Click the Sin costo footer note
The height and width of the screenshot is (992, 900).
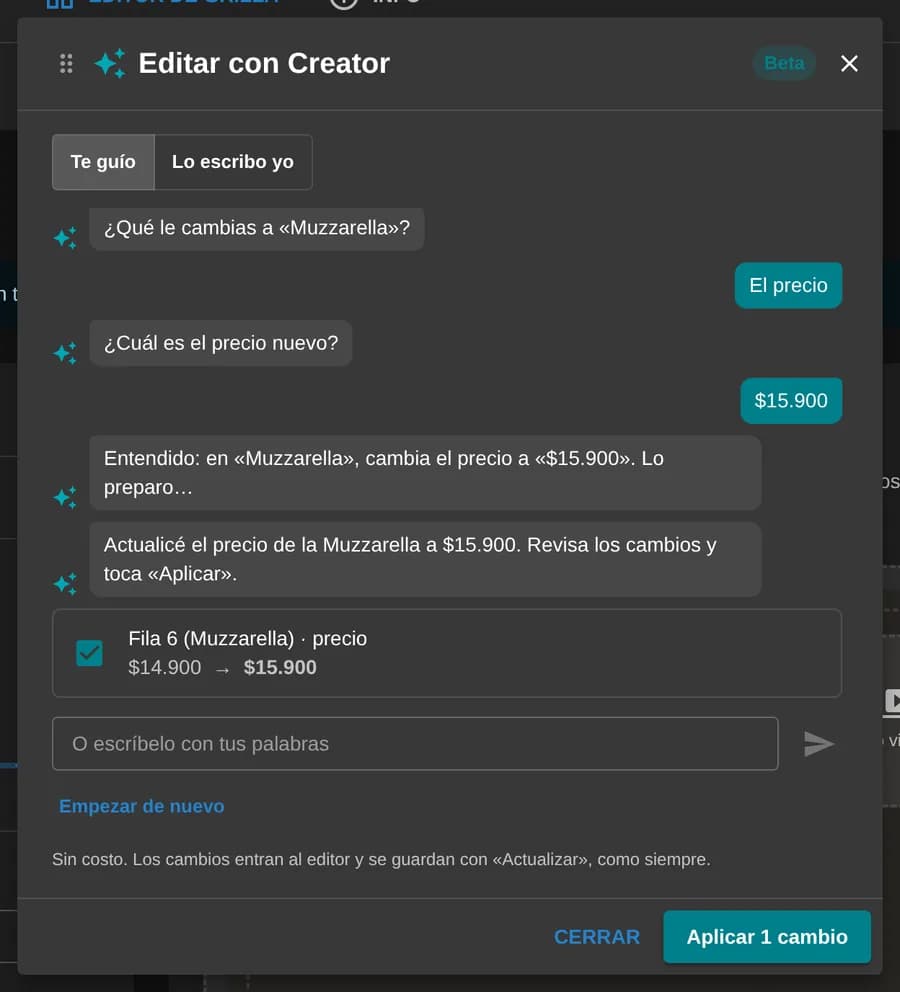[381, 860]
